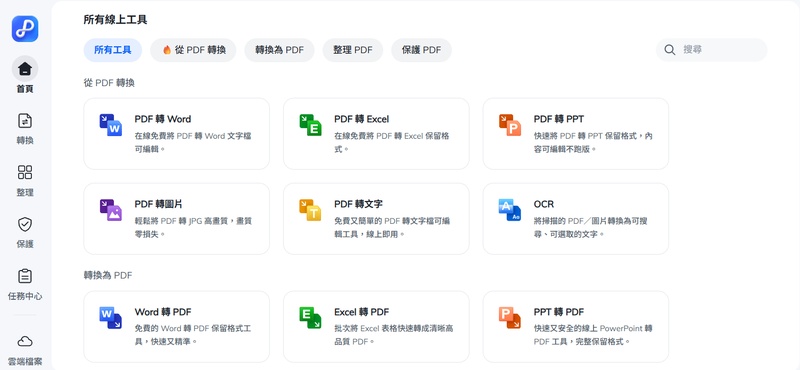Open the Word 轉 PDF title

tap(163, 312)
